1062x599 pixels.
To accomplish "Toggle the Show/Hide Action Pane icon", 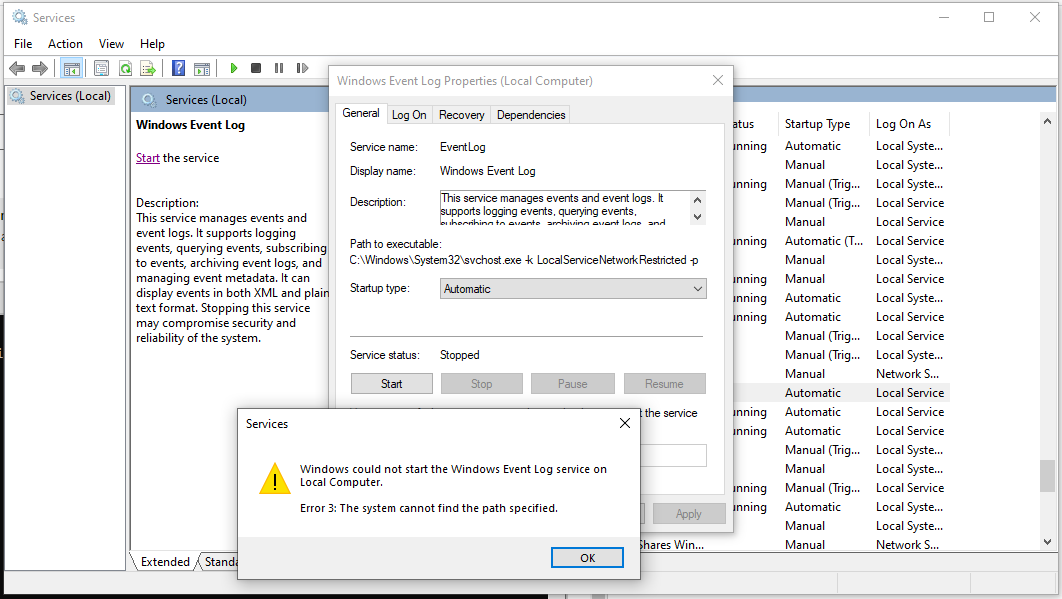I will point(202,68).
